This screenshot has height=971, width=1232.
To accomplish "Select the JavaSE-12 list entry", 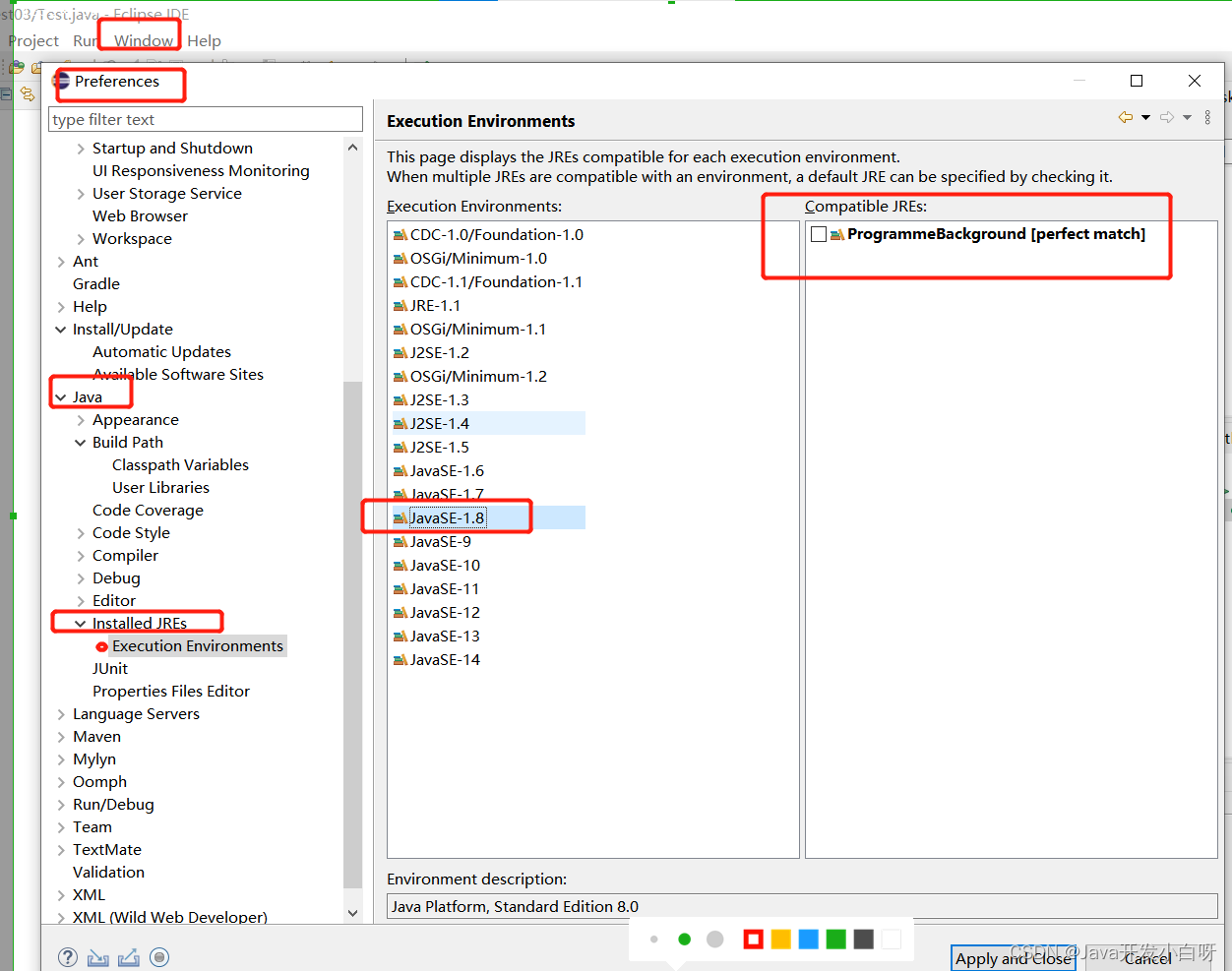I will click(x=445, y=613).
